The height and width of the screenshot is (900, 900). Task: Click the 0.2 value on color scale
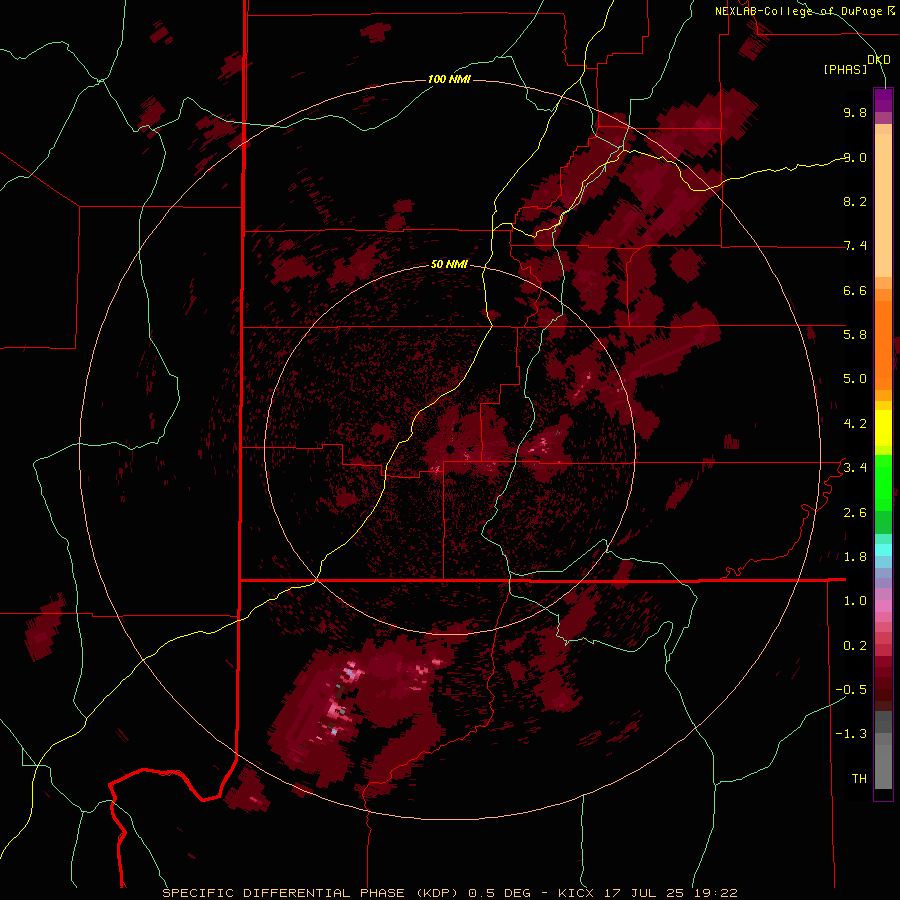pos(855,646)
